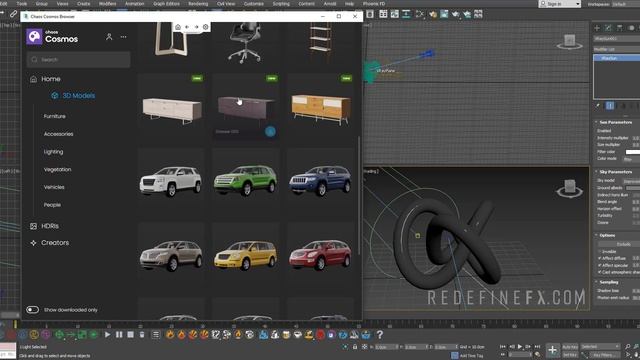This screenshot has width=640, height=360.
Task: Toggle the Auto Key button
Action: (x=570, y=347)
